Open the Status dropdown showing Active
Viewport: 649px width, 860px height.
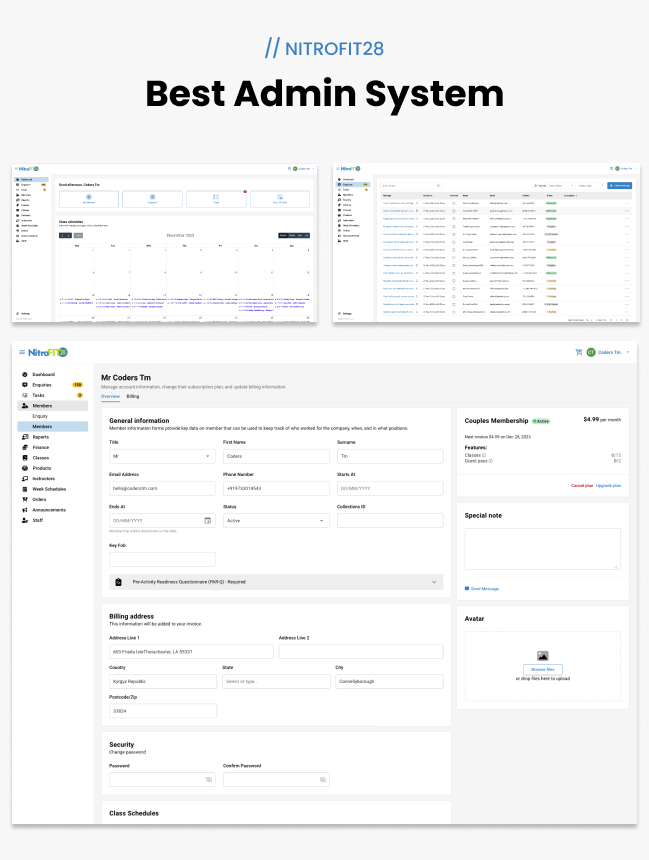(276, 520)
